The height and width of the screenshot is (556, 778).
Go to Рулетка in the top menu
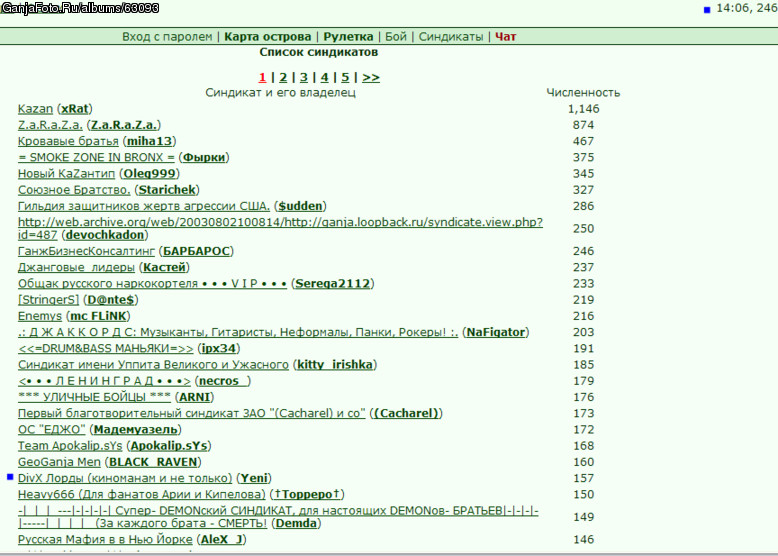[348, 37]
